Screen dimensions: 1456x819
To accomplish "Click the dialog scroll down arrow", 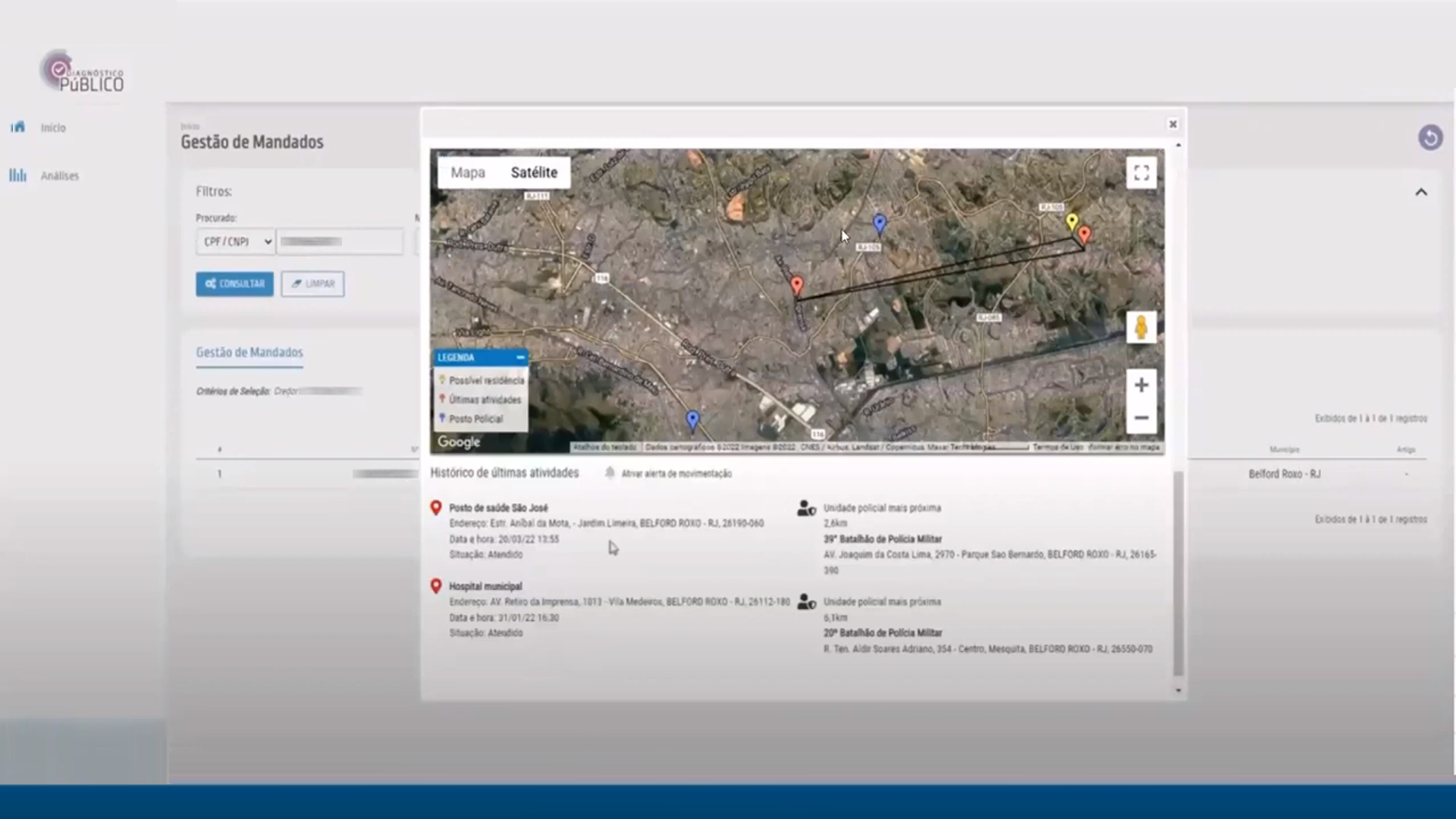I will coord(1178,690).
